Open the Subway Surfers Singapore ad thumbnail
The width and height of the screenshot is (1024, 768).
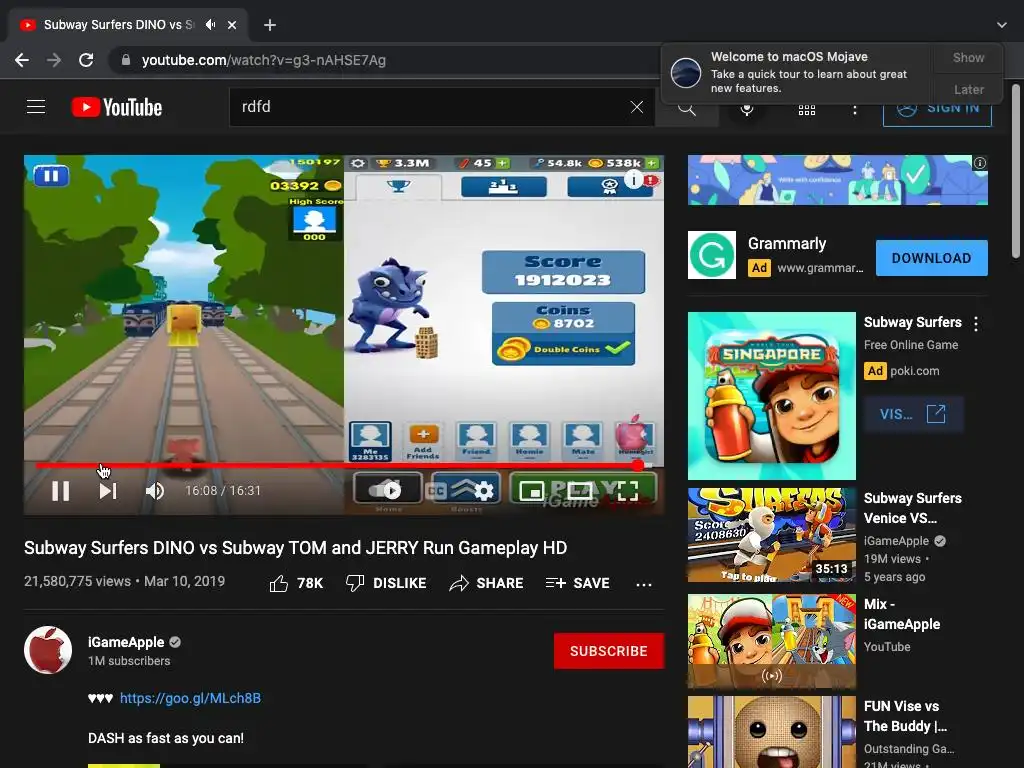[771, 396]
